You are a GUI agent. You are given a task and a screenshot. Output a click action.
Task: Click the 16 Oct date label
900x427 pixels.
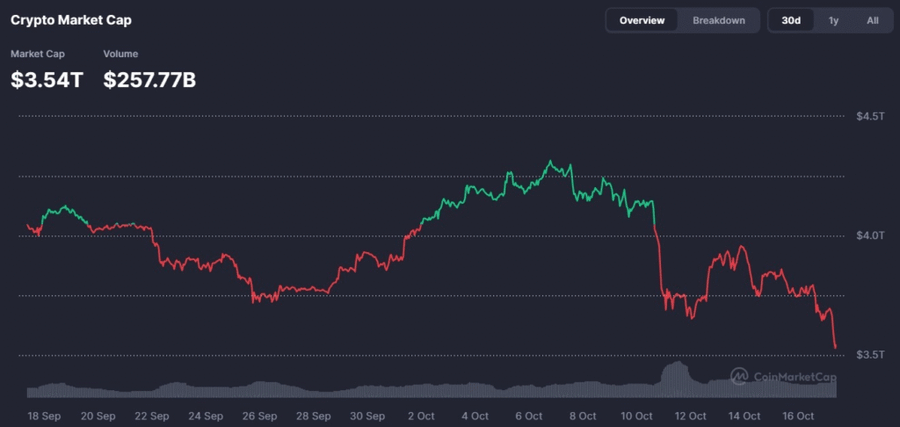click(800, 415)
